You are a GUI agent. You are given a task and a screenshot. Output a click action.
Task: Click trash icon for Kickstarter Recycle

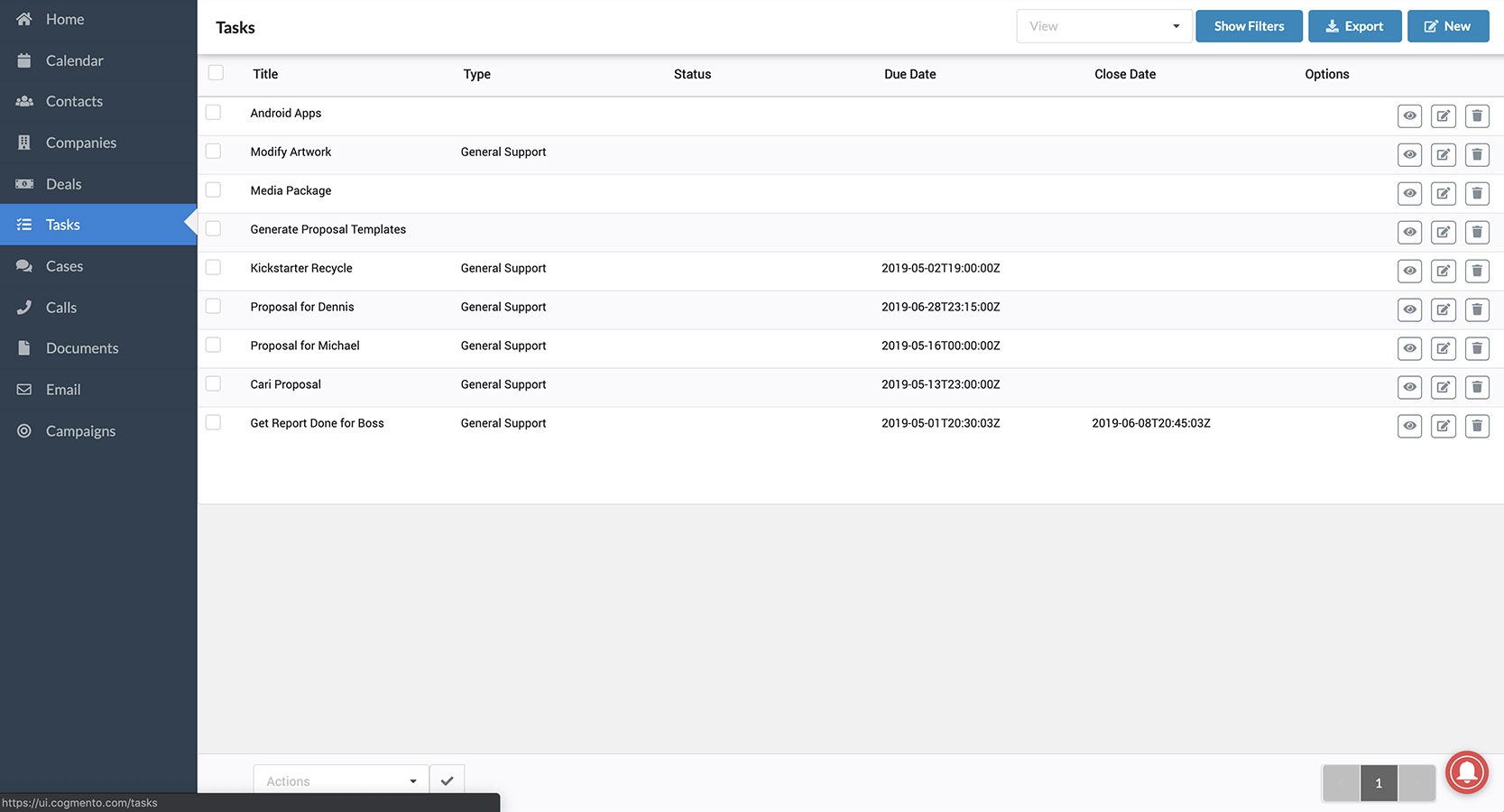pyautogui.click(x=1476, y=271)
